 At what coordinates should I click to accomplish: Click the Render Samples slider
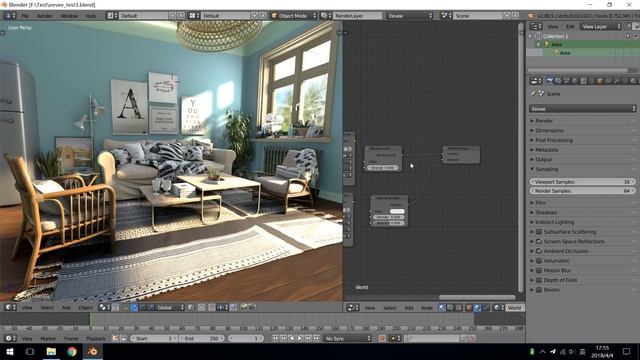pyautogui.click(x=582, y=191)
